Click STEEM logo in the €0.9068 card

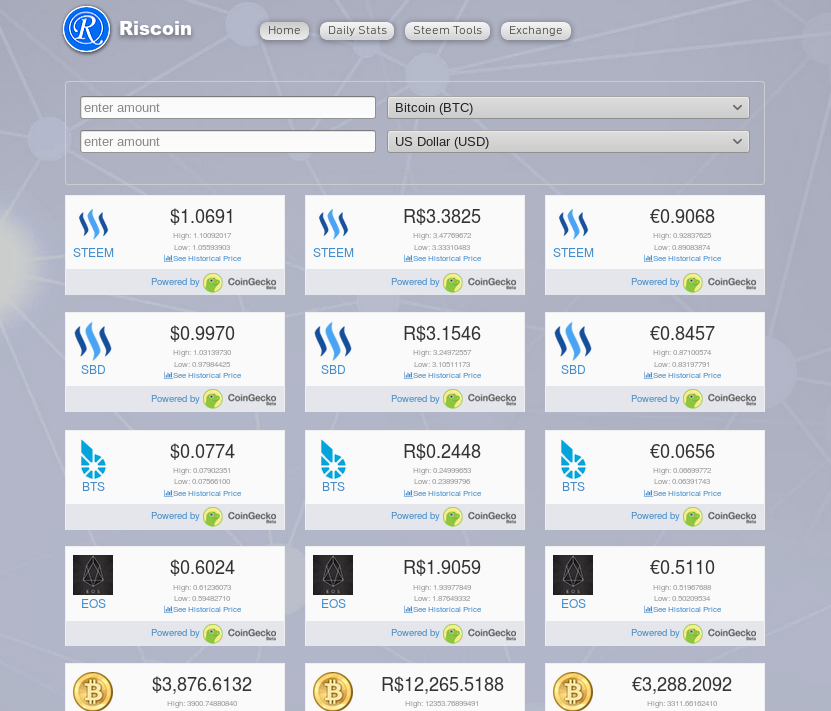573,225
